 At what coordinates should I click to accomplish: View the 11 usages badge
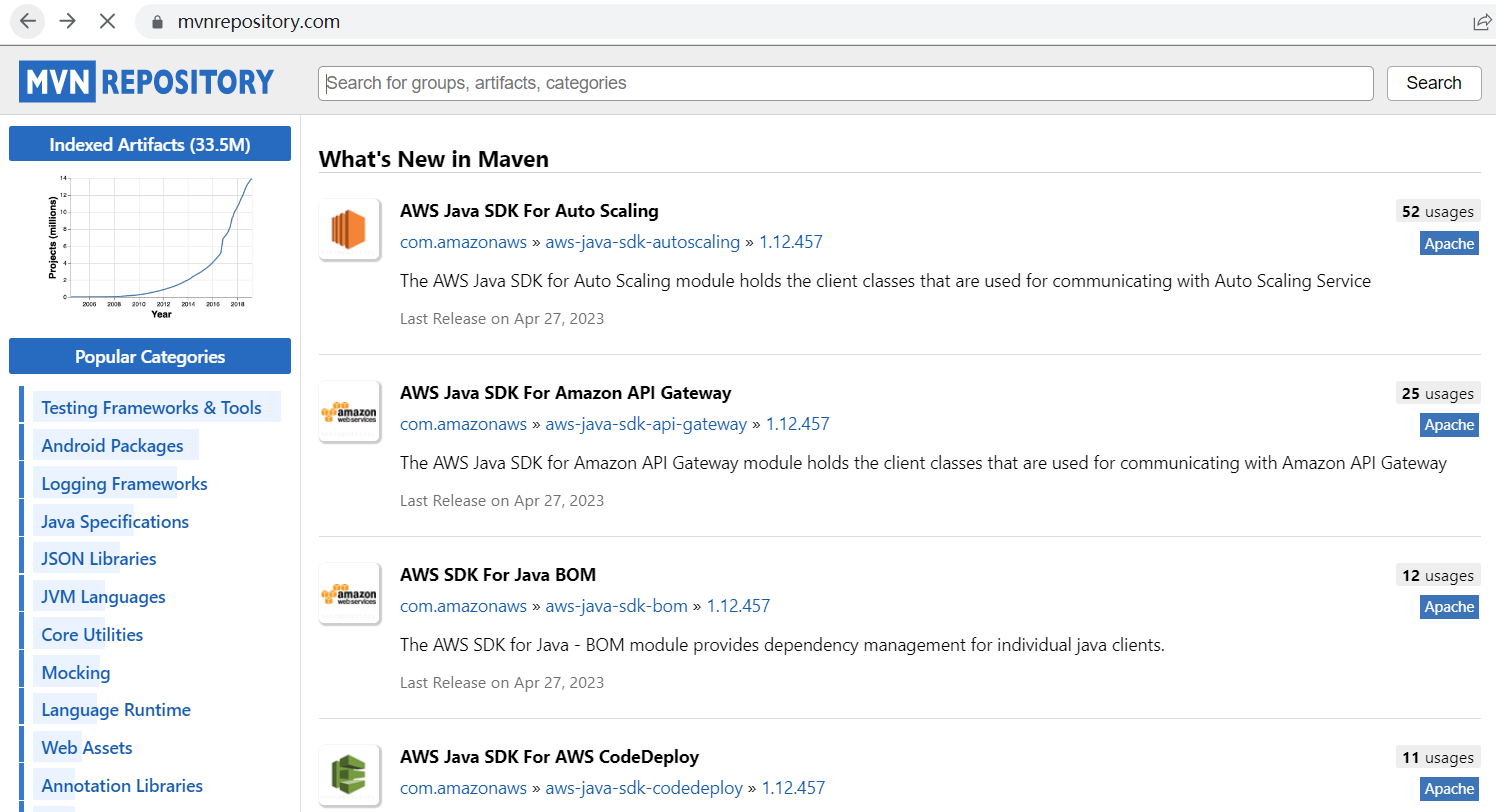coord(1438,757)
